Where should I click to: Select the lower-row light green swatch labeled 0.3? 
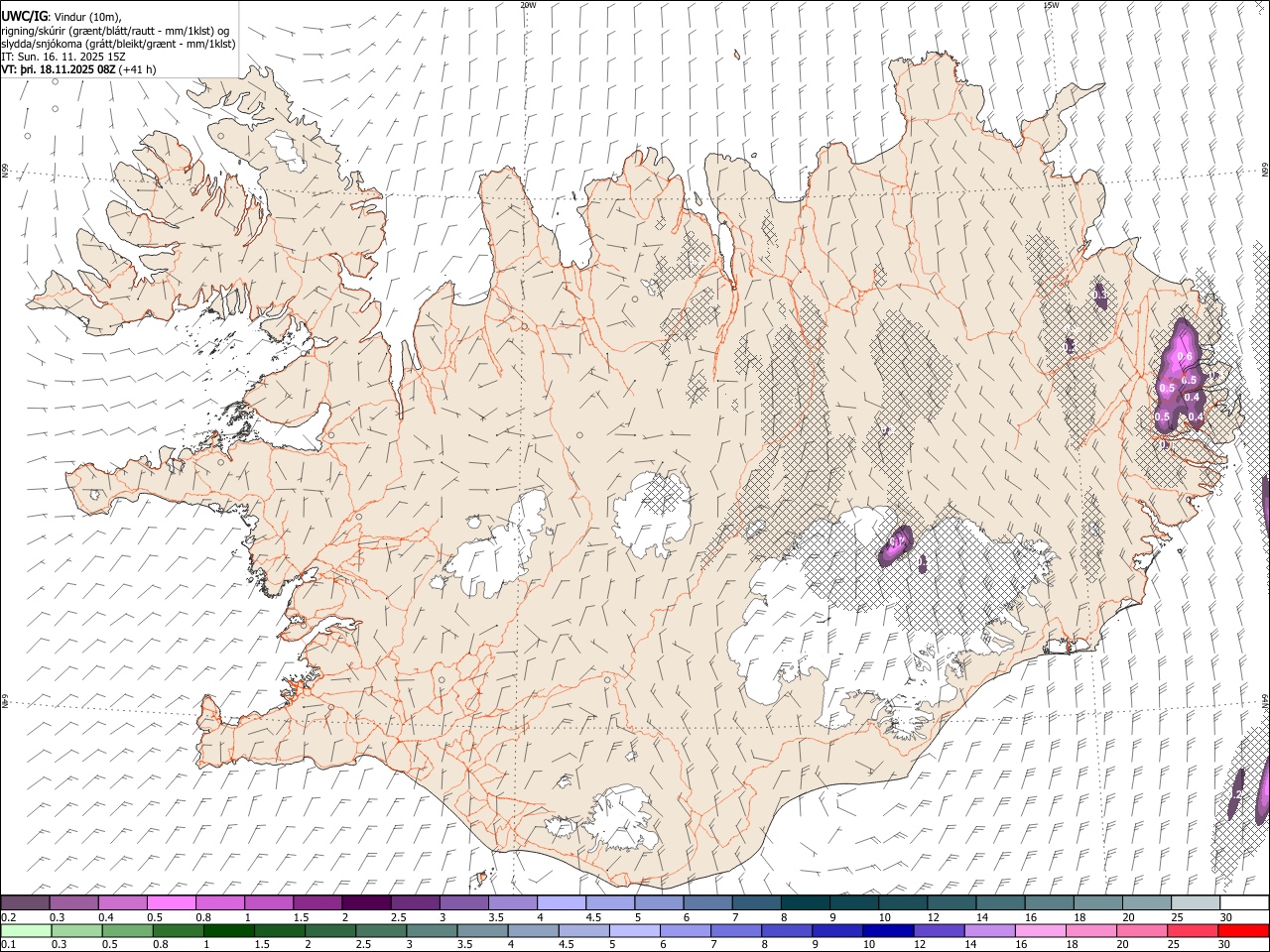pyautogui.click(x=77, y=930)
